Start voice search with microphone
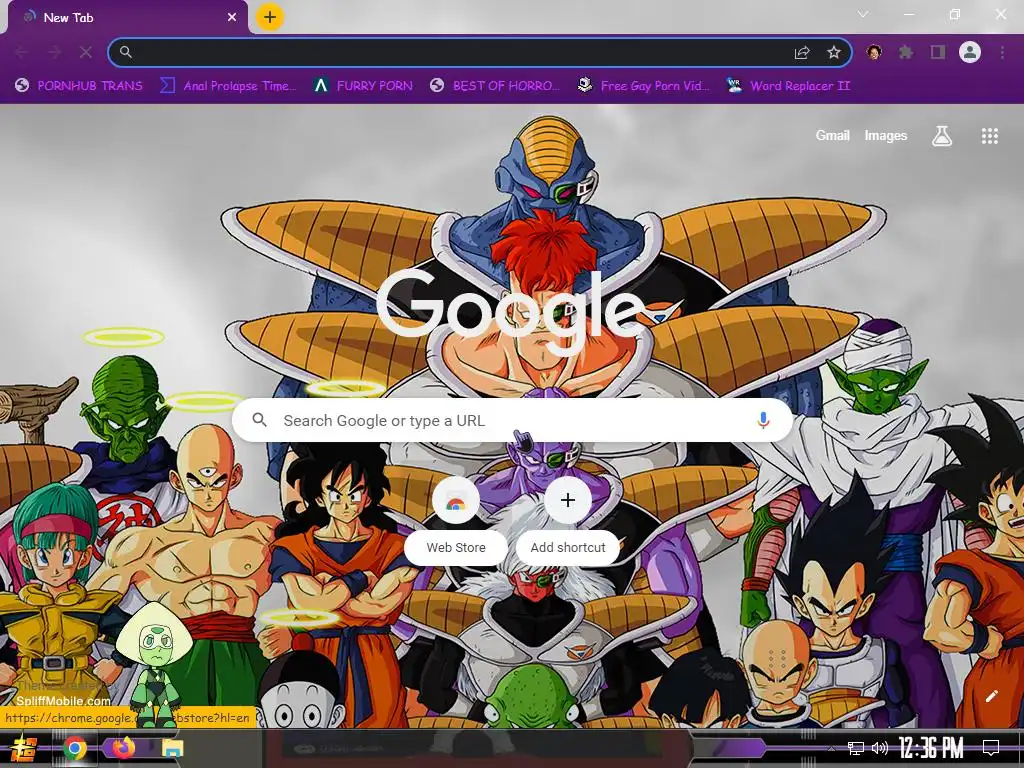1024x768 pixels. pyautogui.click(x=763, y=421)
